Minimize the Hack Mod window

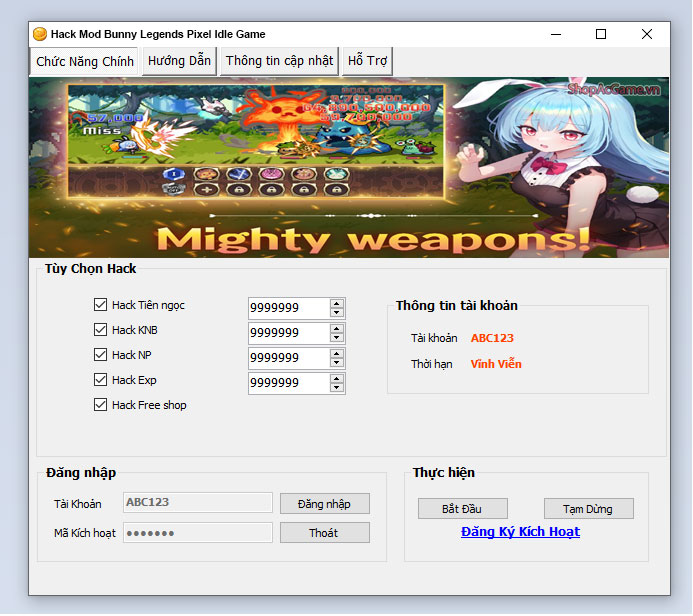[556, 34]
